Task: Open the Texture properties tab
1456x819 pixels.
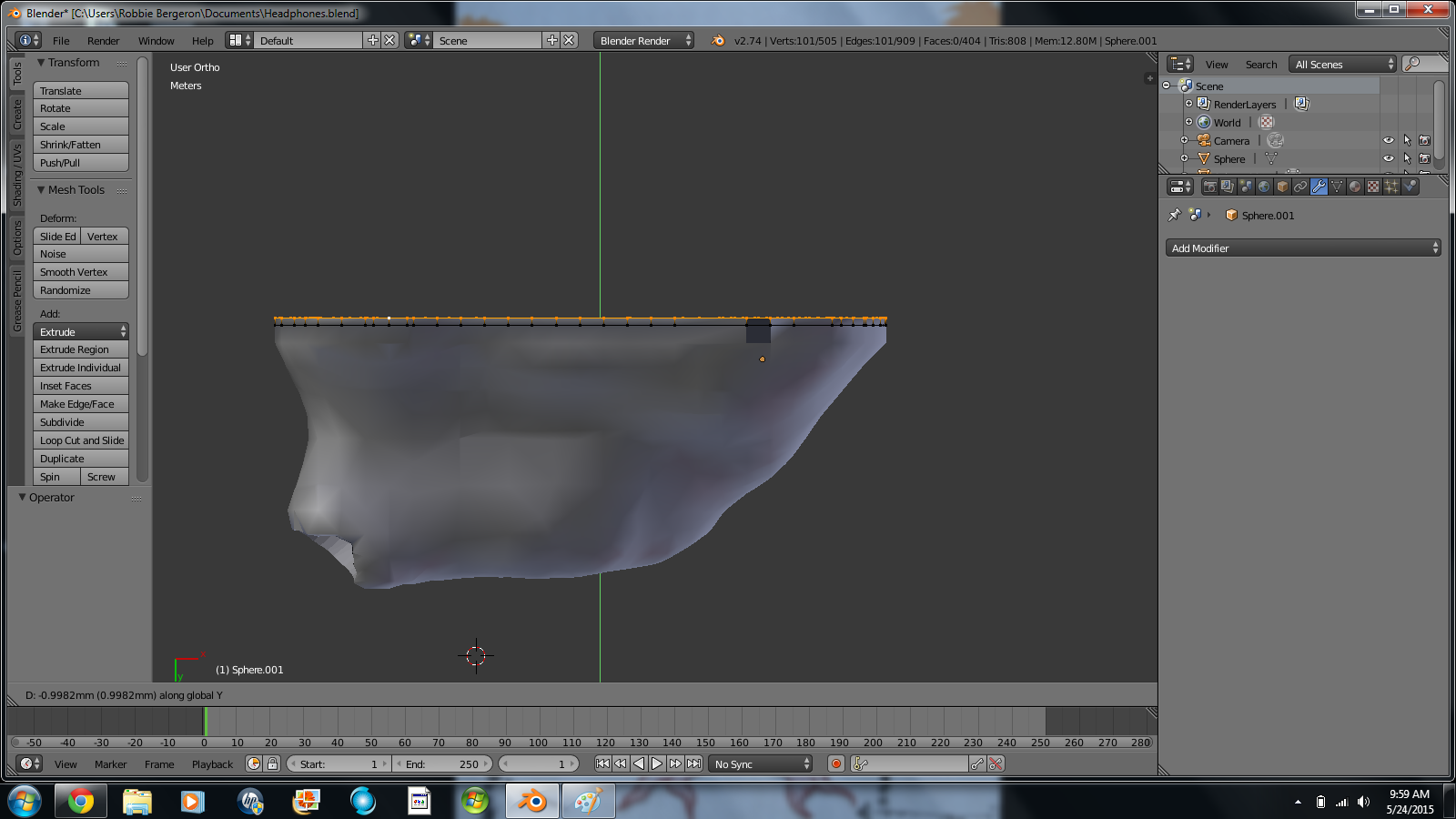Action: click(1373, 187)
